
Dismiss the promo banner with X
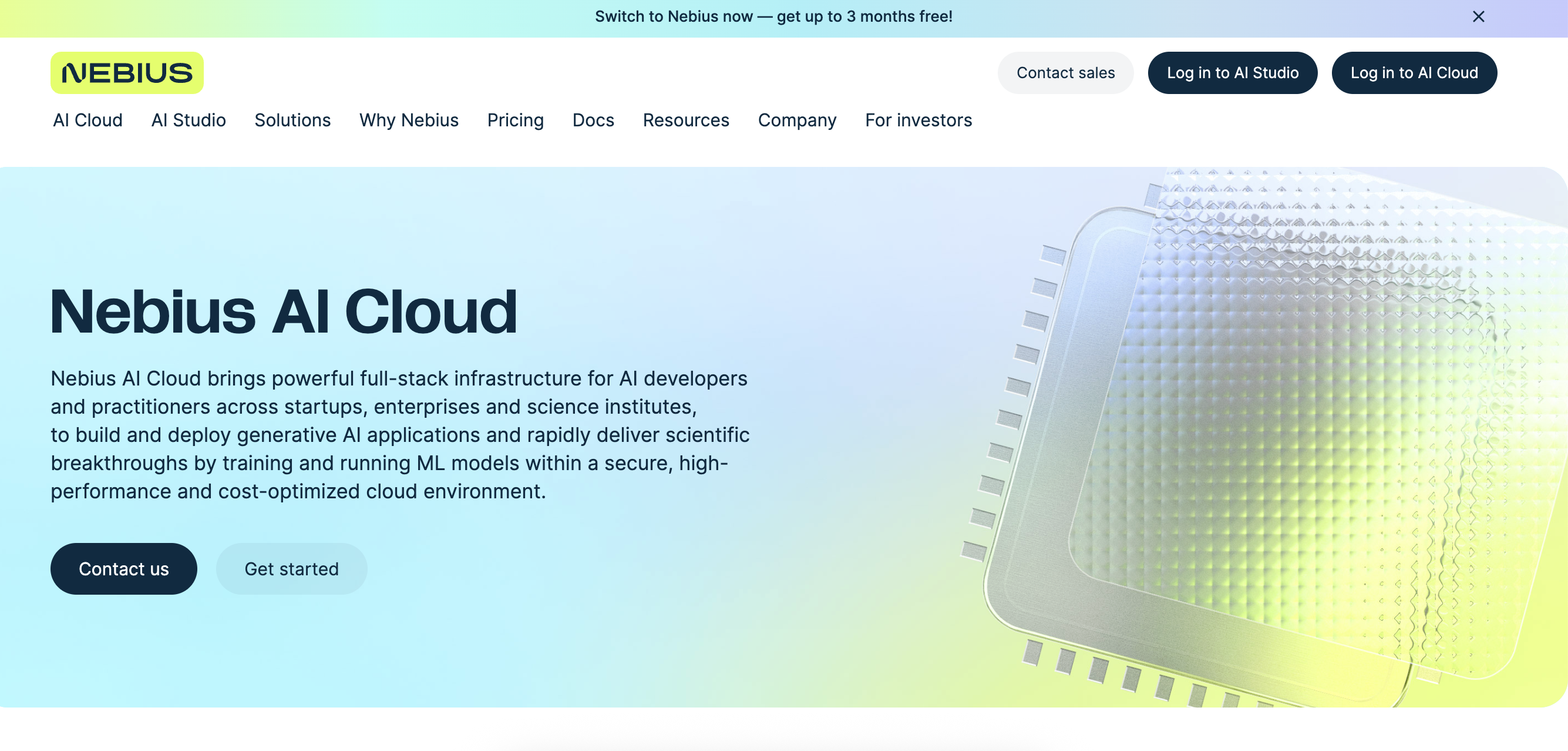click(x=1478, y=16)
